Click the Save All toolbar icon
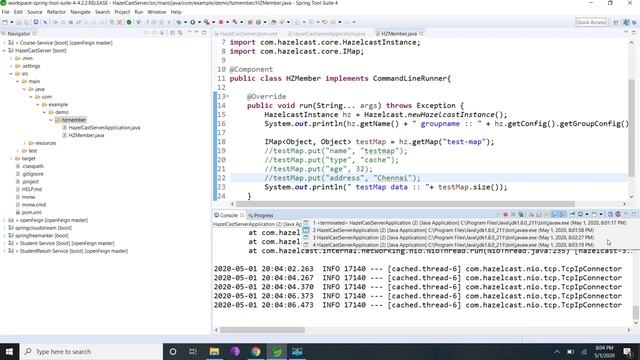The height and width of the screenshot is (360, 640). 27,22
